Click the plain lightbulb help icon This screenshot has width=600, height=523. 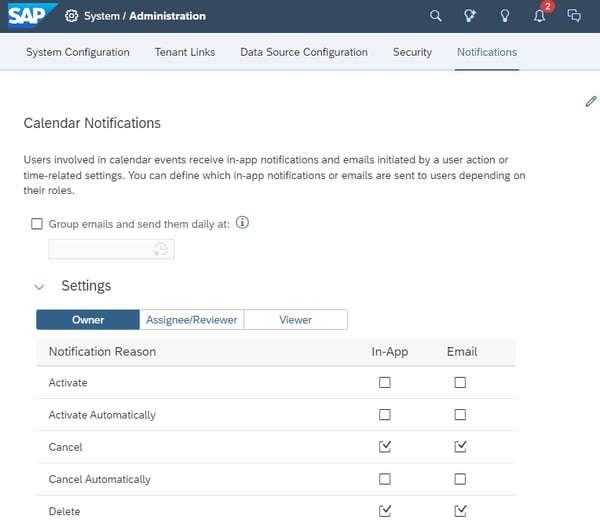(505, 16)
